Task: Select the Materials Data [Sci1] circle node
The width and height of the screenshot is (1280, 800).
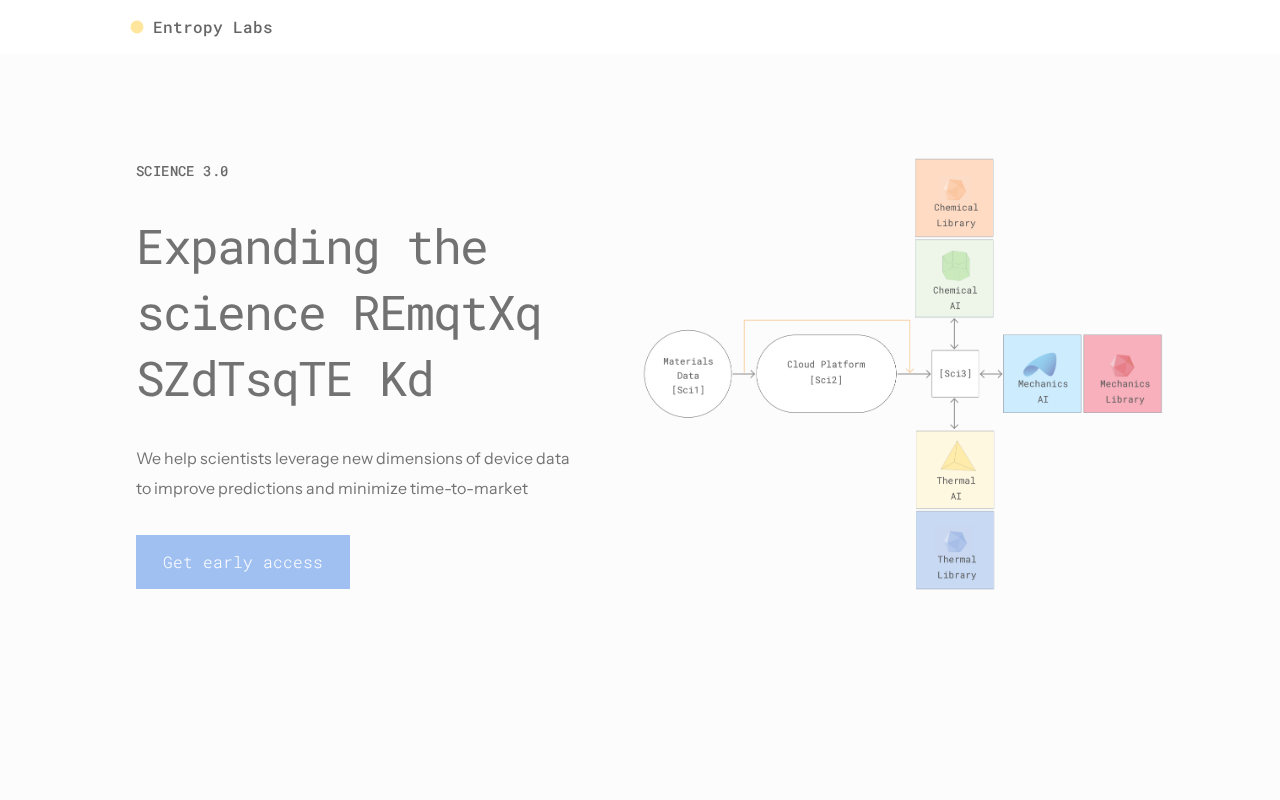Action: pos(688,374)
